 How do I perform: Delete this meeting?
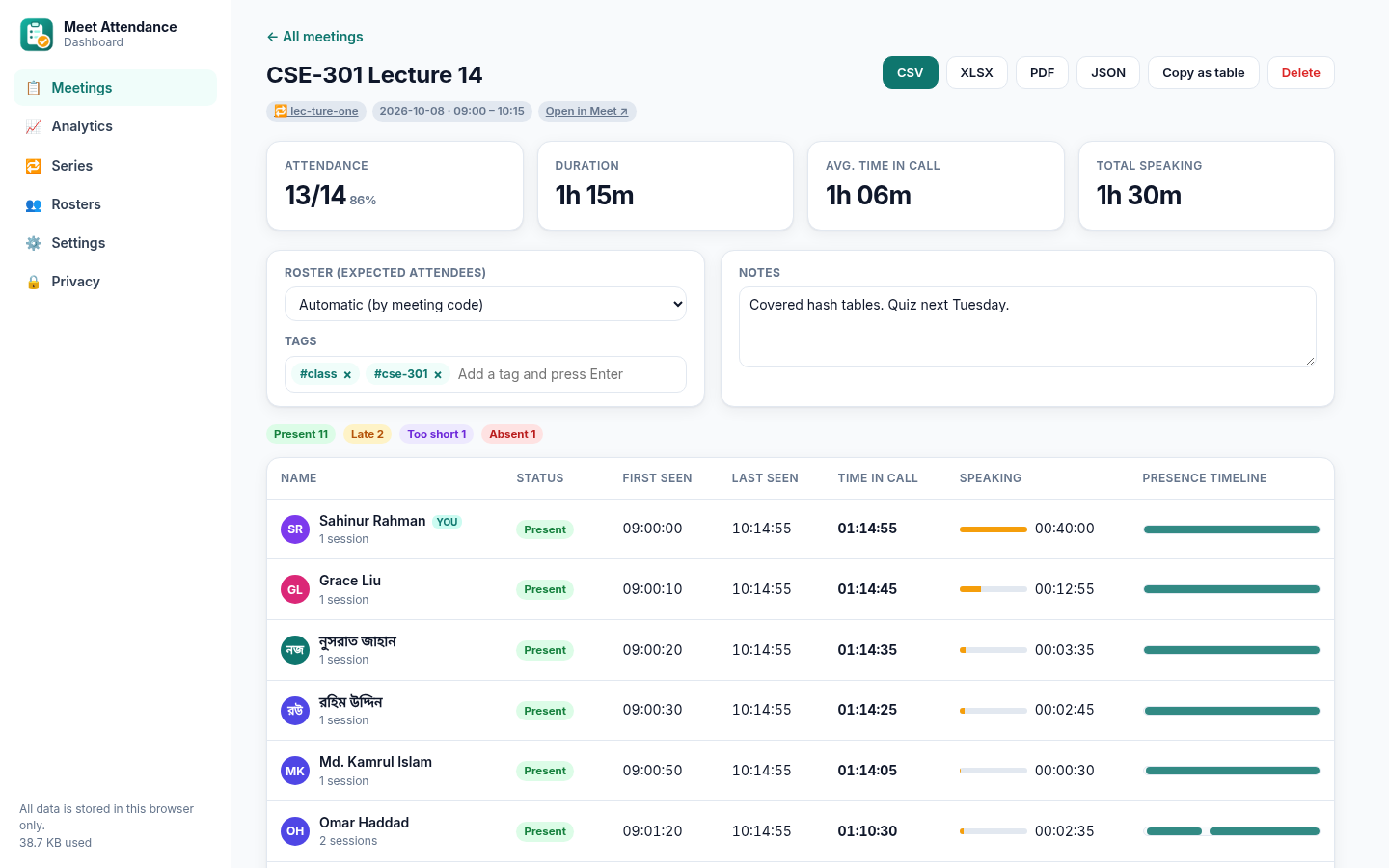pyautogui.click(x=1300, y=72)
